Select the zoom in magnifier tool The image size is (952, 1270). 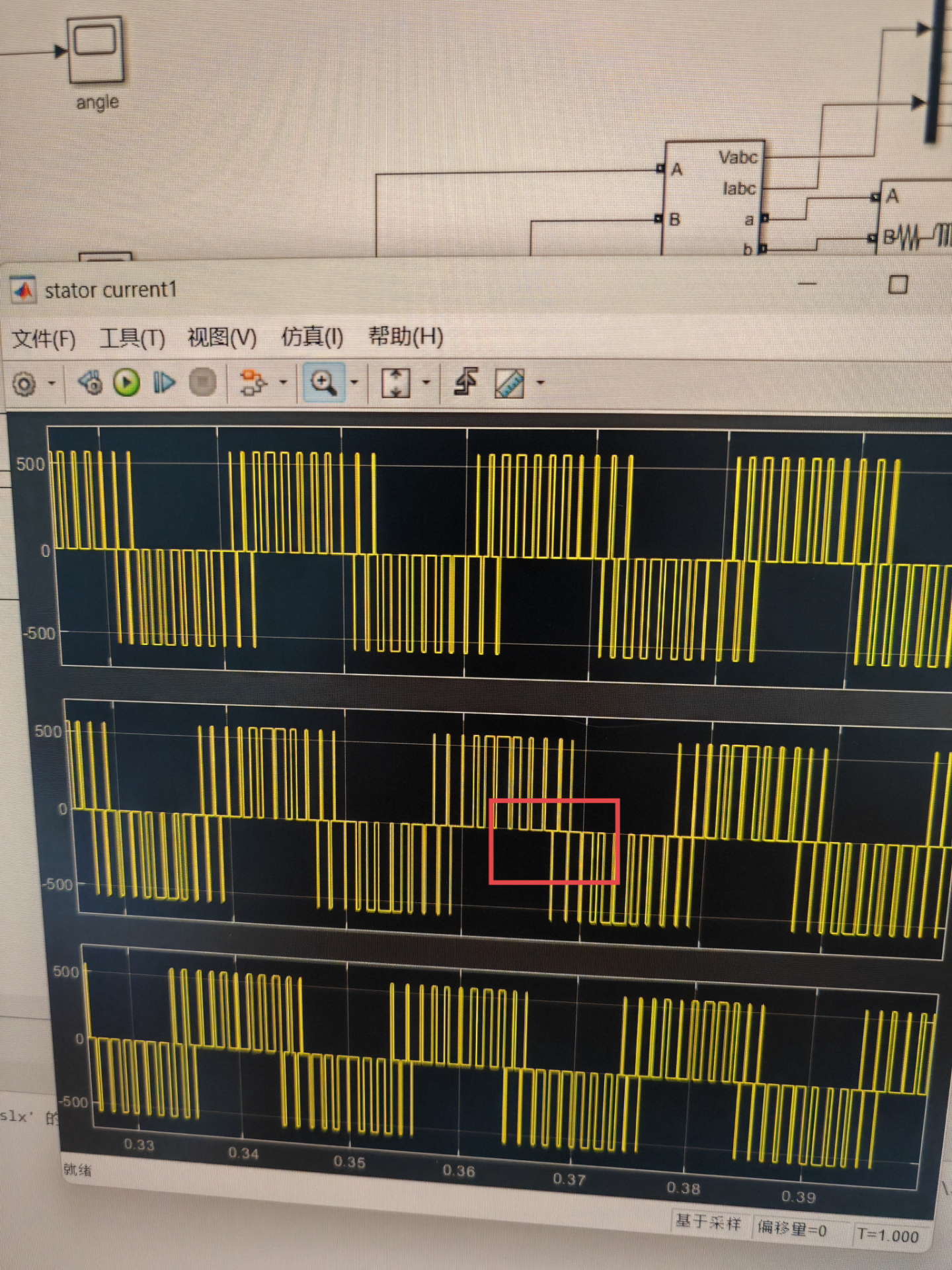point(323,382)
